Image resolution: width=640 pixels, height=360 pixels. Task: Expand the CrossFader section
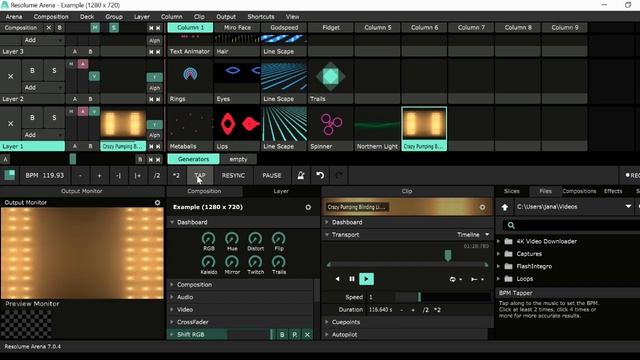(x=172, y=322)
